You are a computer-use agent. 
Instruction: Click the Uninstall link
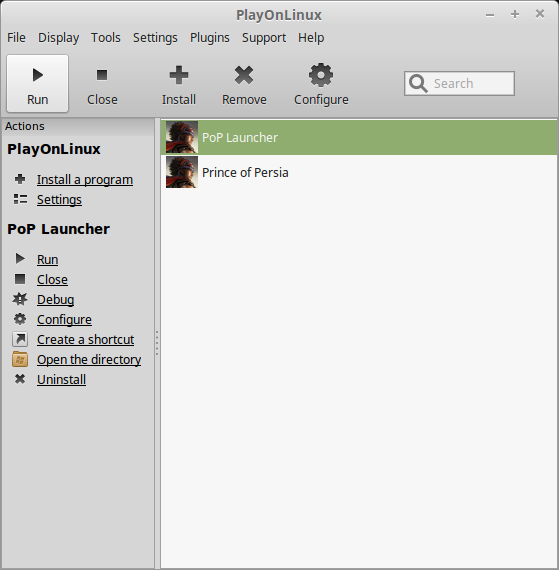(x=61, y=380)
